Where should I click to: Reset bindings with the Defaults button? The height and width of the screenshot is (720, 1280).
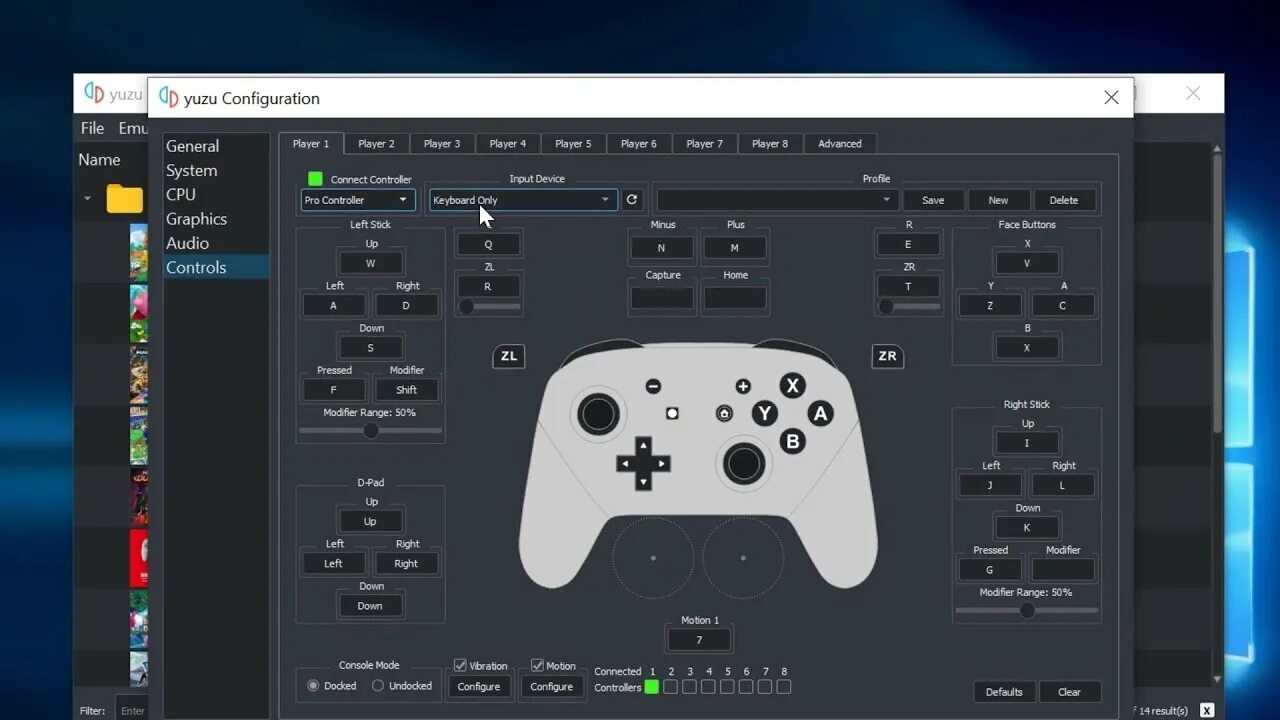[x=1004, y=691]
